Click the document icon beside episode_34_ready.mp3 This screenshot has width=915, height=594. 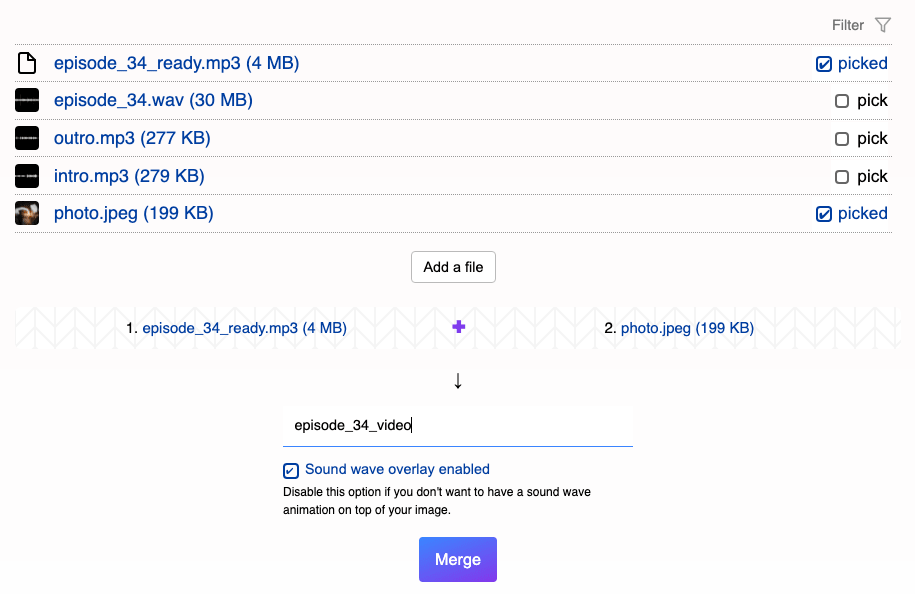(x=27, y=63)
